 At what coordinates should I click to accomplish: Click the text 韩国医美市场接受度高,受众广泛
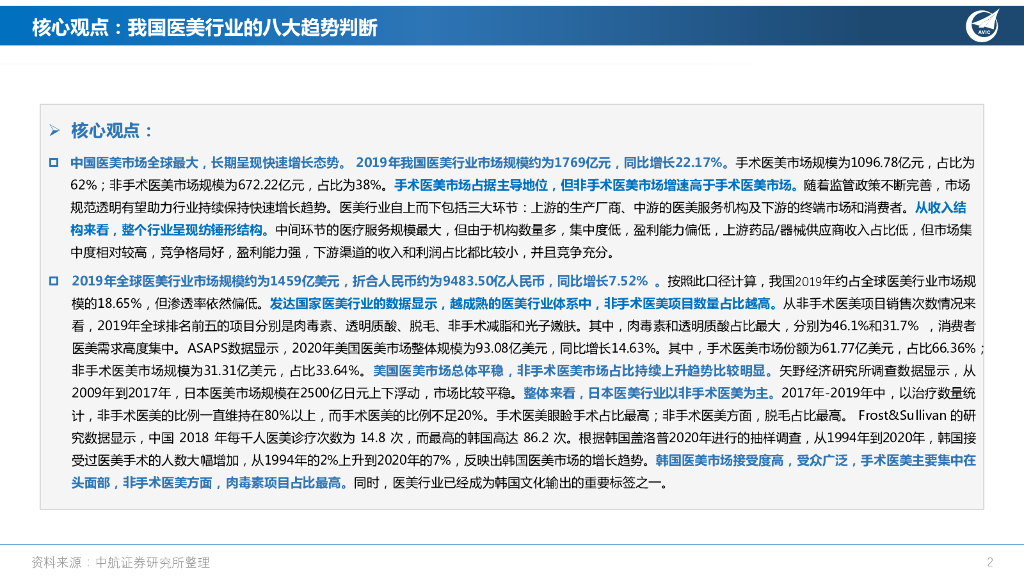pyautogui.click(x=751, y=460)
